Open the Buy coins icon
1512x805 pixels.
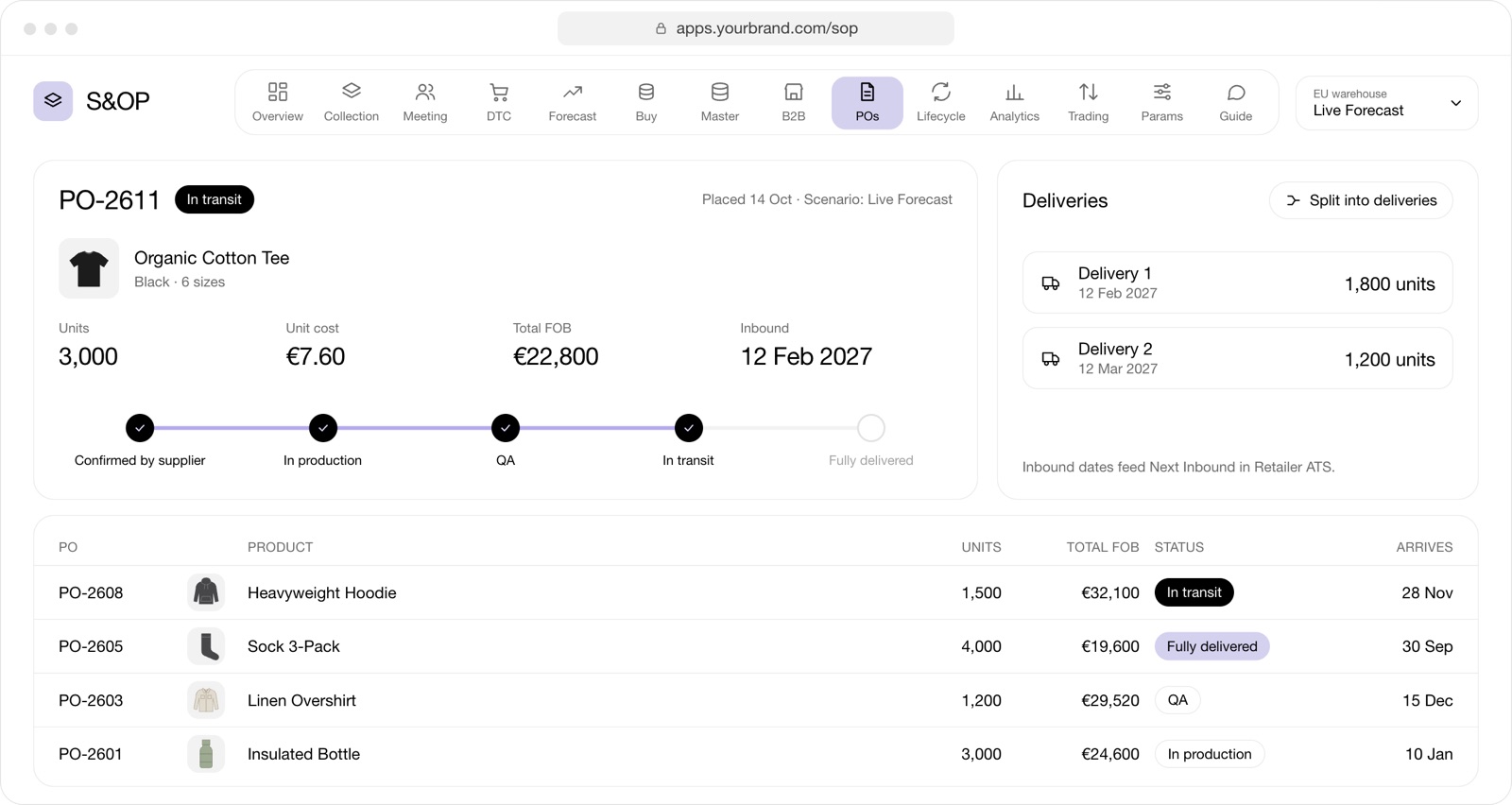coord(646,92)
